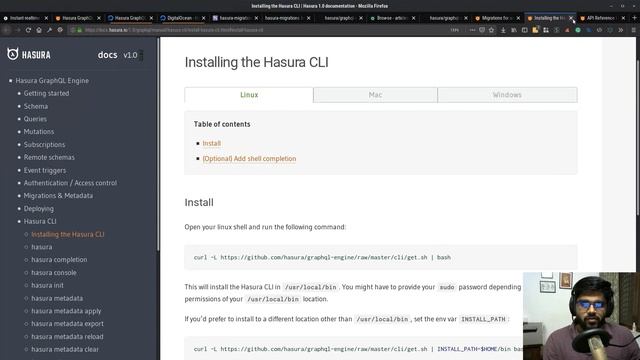
Task: Open Migrations & Metadata section
Action: [x=58, y=196]
